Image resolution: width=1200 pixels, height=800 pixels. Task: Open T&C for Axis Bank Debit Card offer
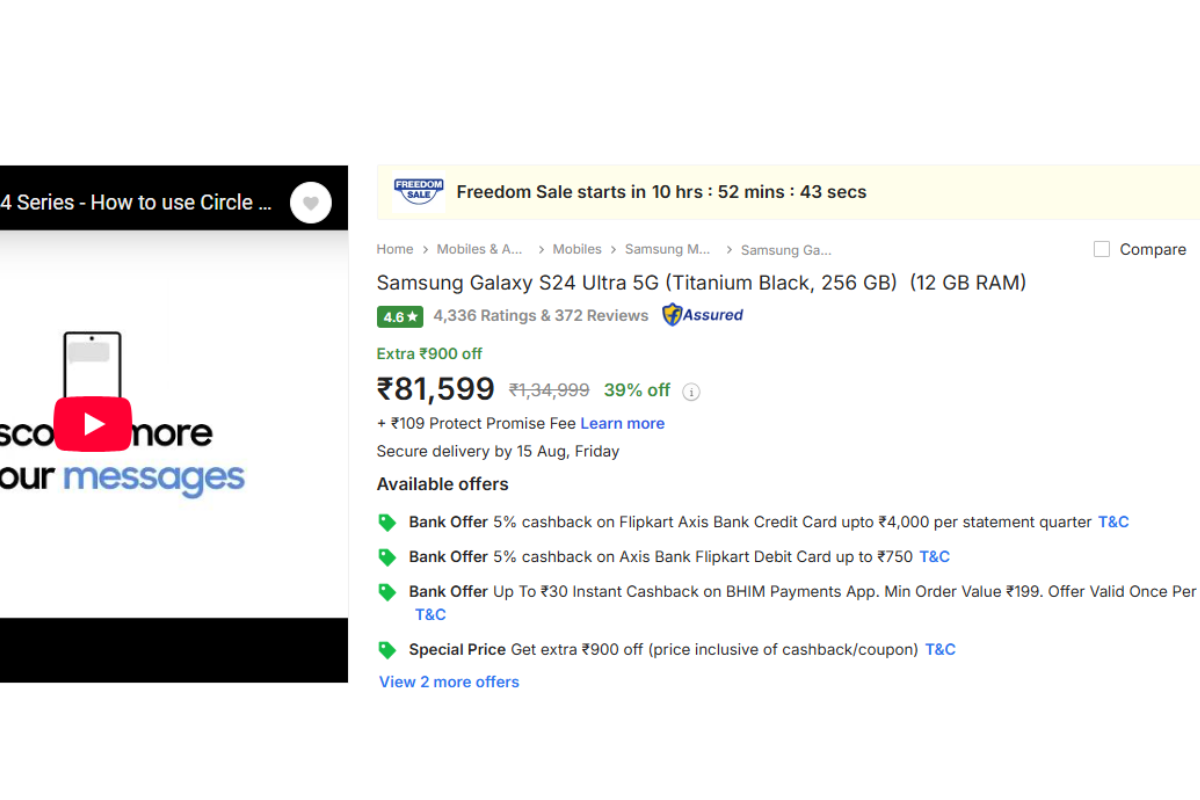coord(934,557)
